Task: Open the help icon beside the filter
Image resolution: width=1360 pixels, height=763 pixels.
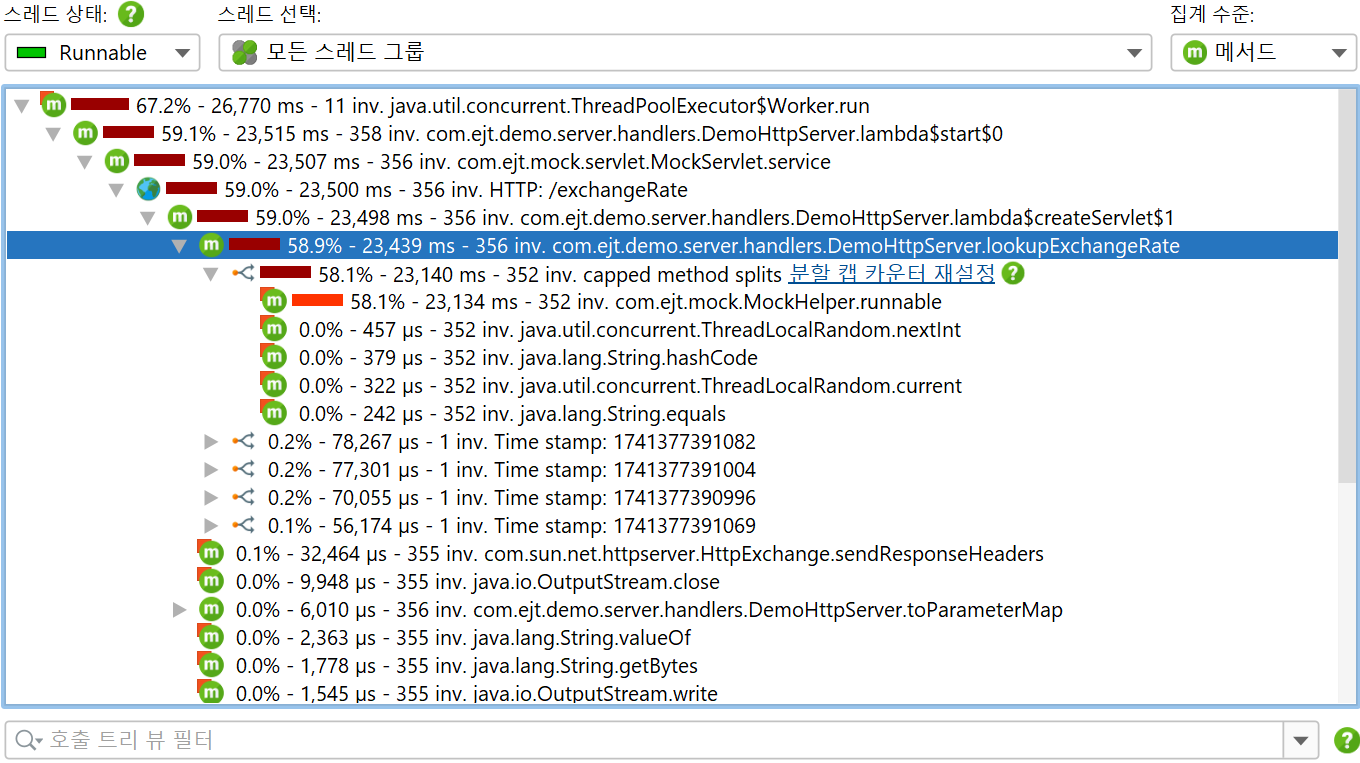Action: (x=1347, y=741)
